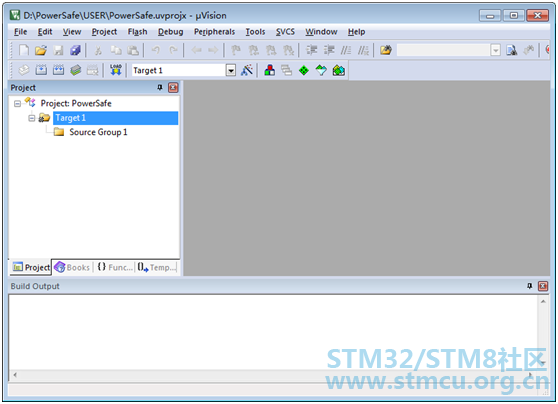558x404 pixels.
Task: Click the Save All icon
Action: tap(75, 50)
